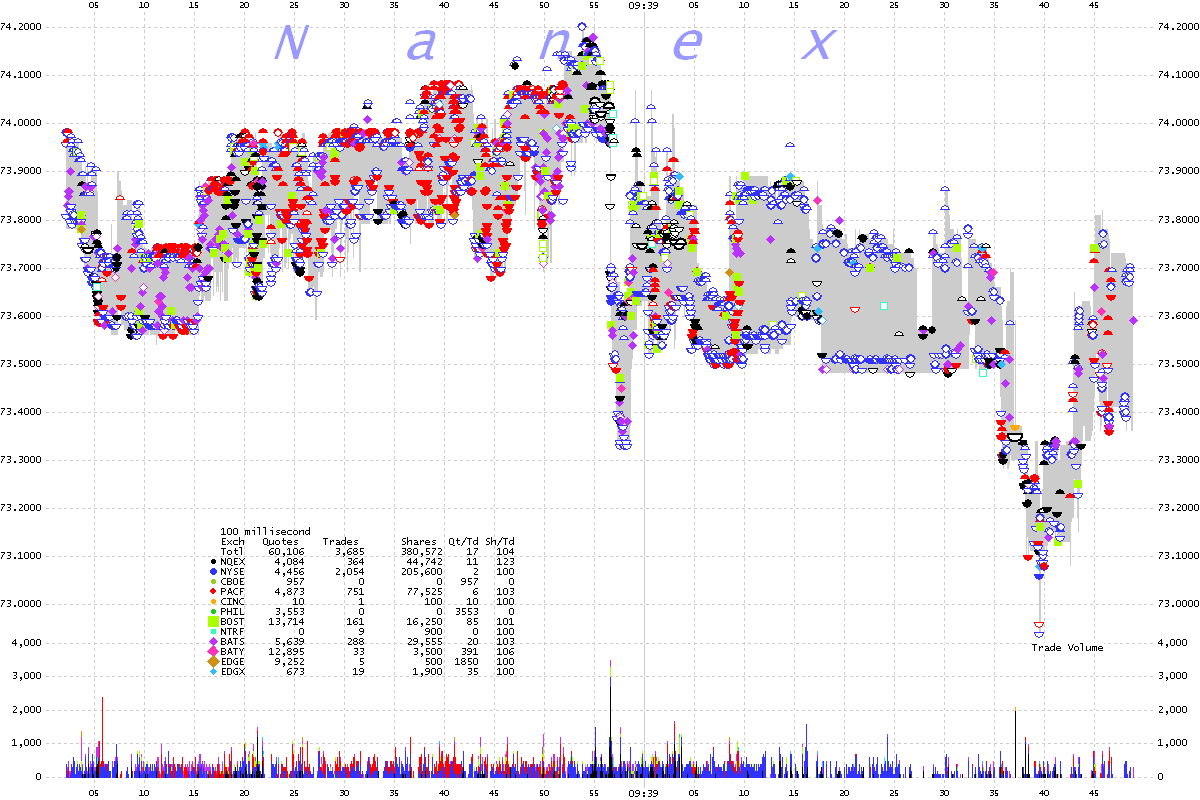Click the 74.0000 left price axis label
Image resolution: width=1200 pixels, height=800 pixels.
click(22, 122)
